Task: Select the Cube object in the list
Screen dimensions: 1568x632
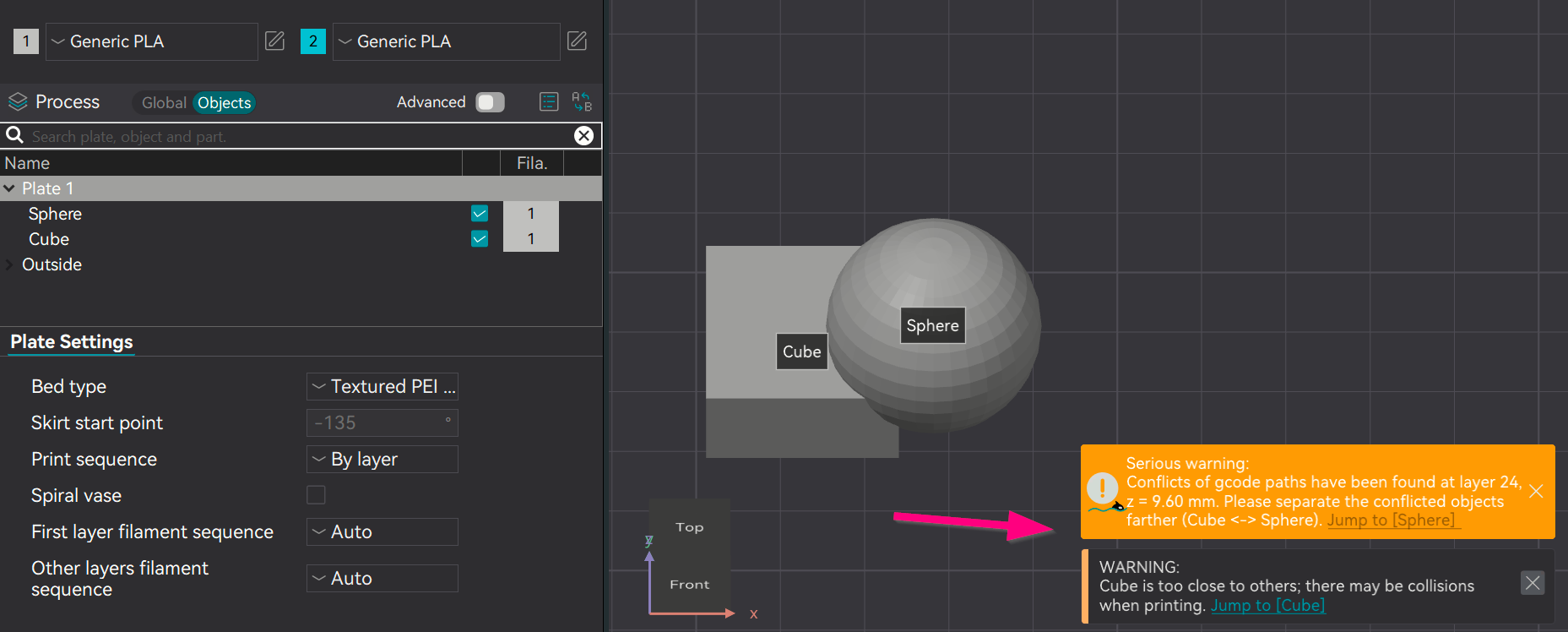Action: (49, 239)
